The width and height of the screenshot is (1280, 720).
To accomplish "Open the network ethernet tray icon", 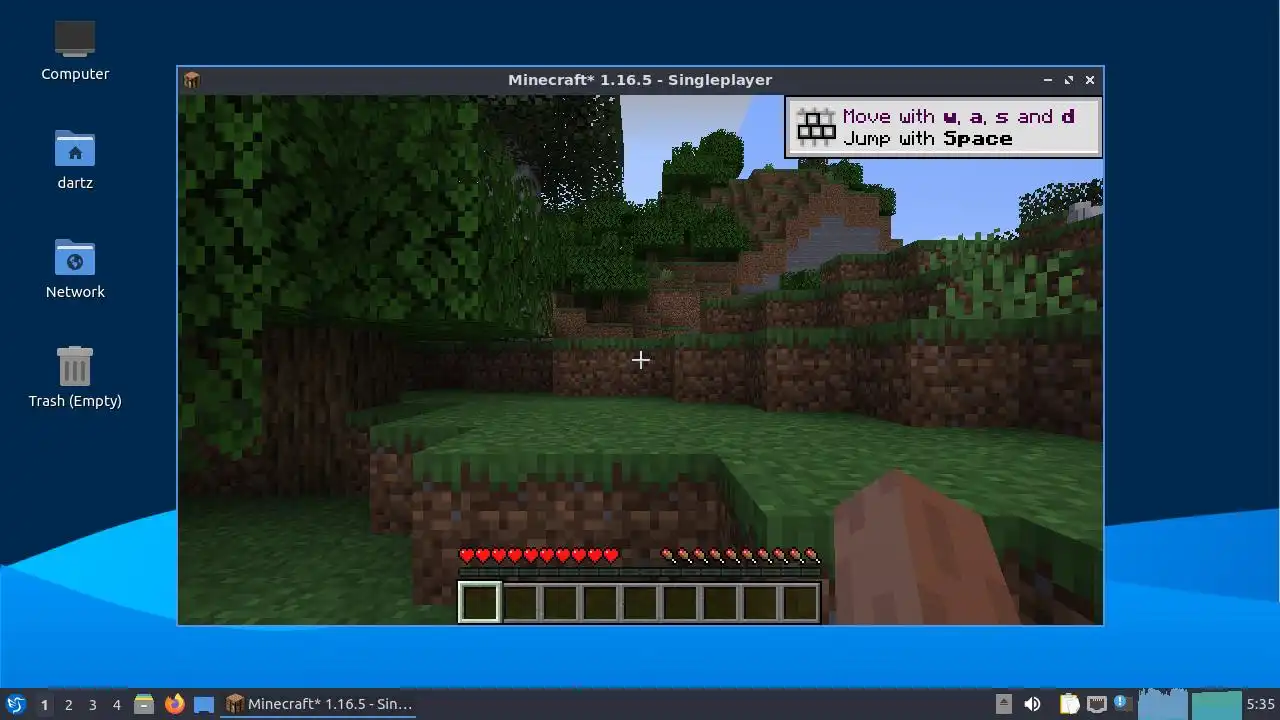I will click(1097, 704).
